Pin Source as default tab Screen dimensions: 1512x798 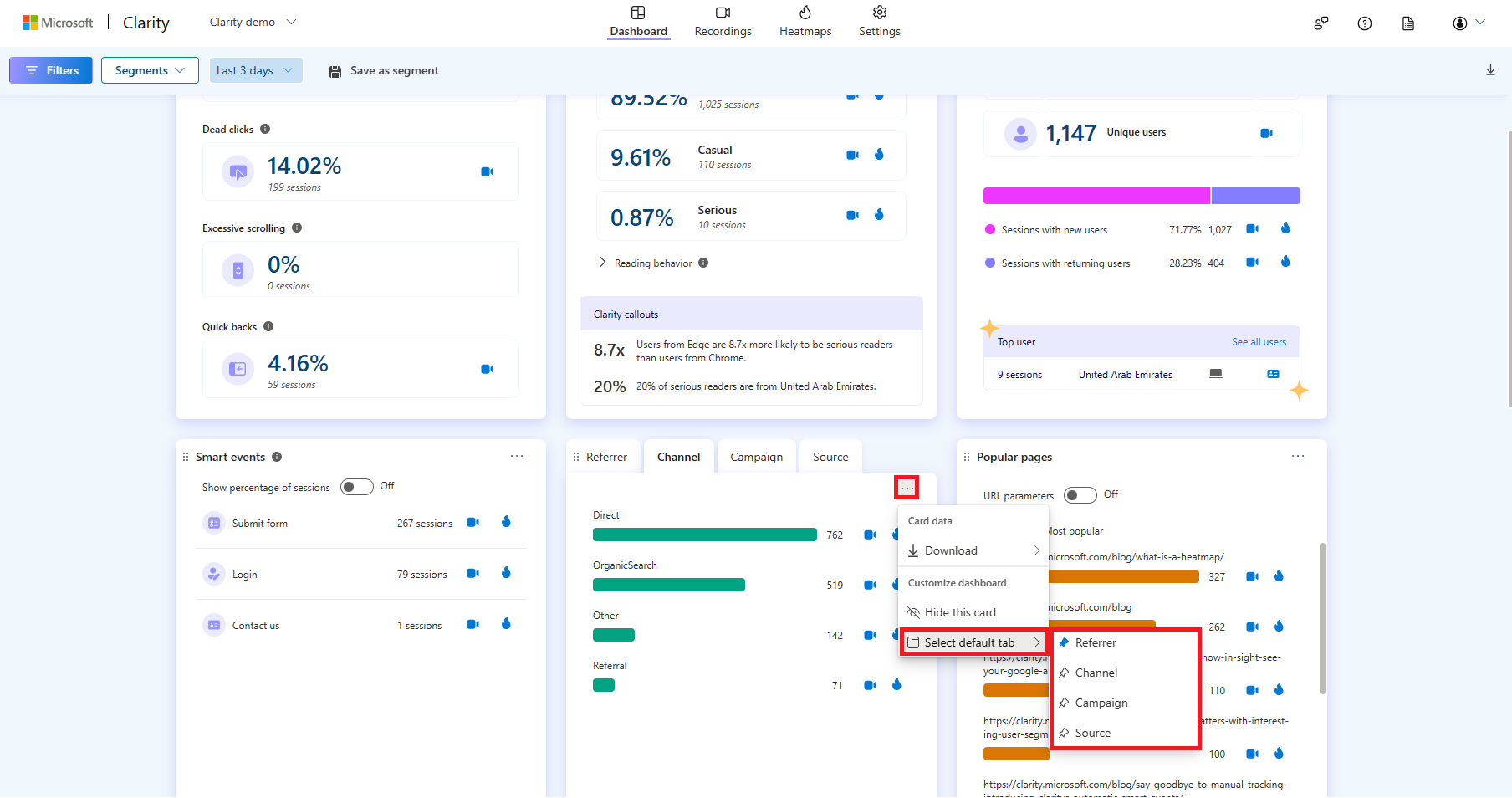(x=1125, y=733)
